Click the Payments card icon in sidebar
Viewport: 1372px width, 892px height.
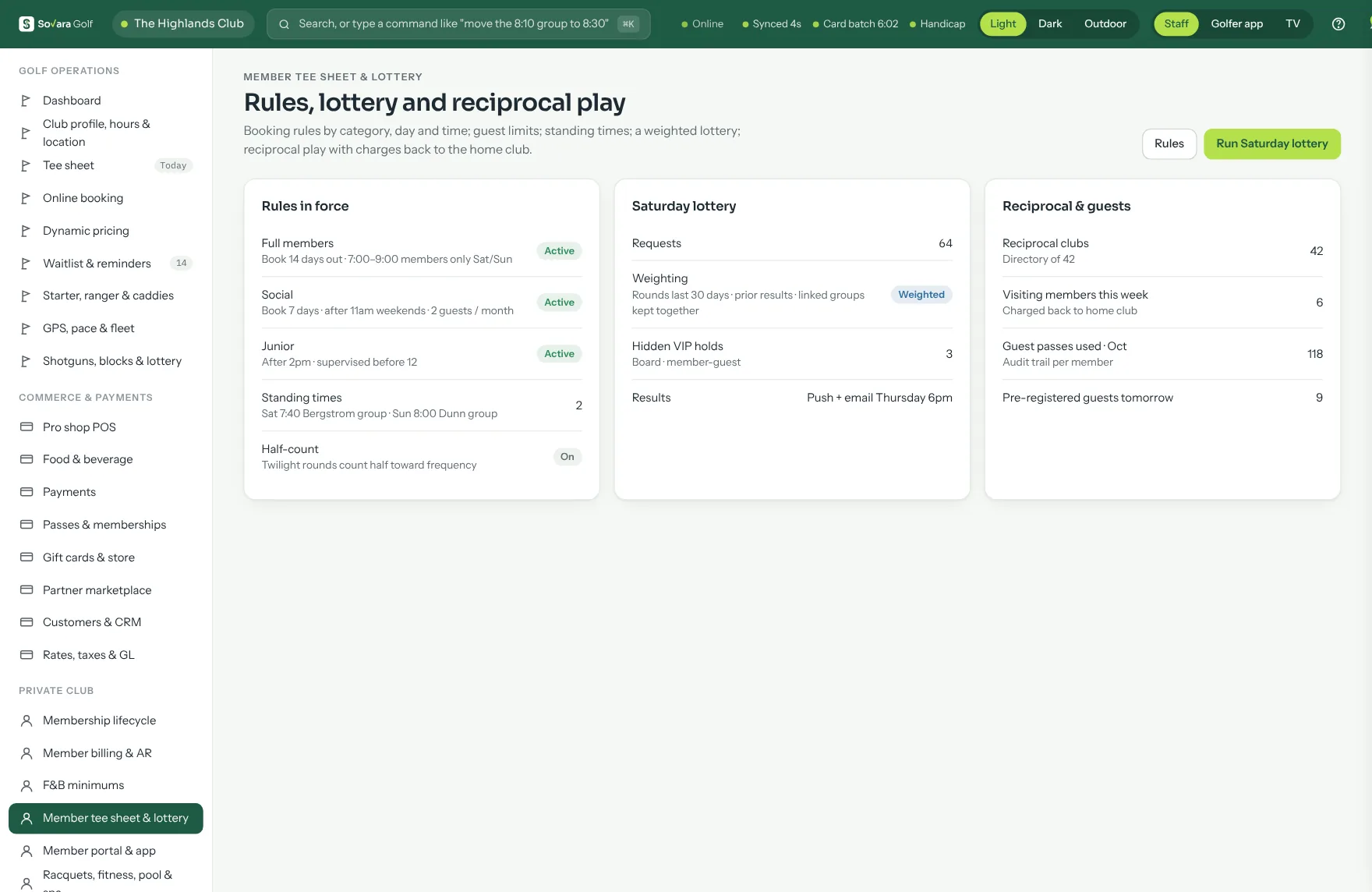27,492
